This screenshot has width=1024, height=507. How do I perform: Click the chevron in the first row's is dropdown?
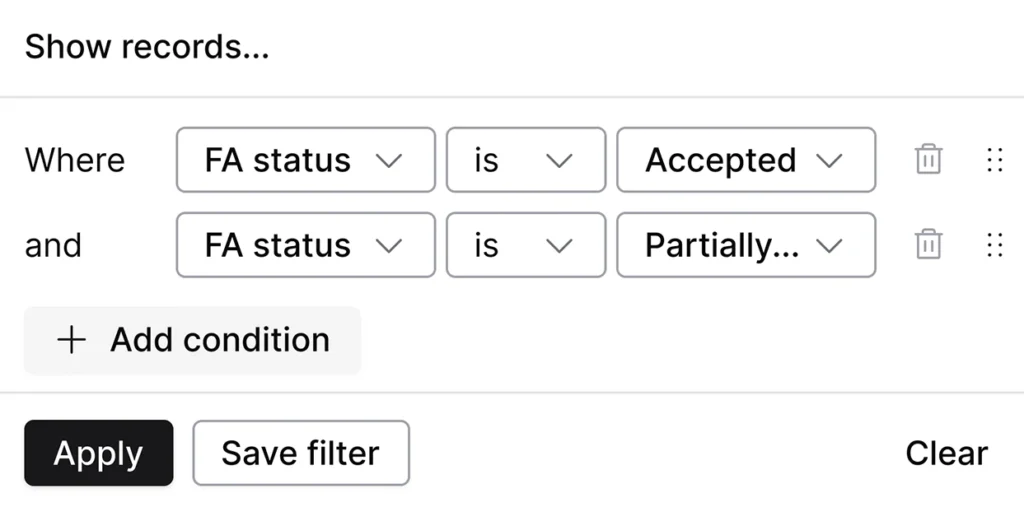[559, 160]
